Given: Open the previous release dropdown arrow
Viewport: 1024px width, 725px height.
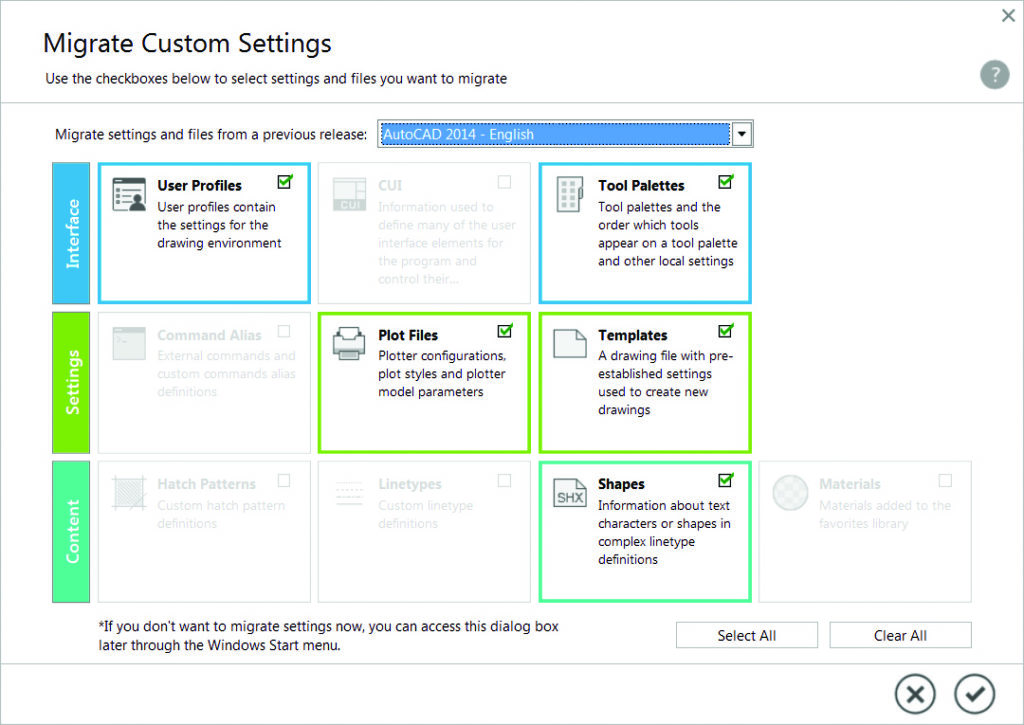Looking at the screenshot, I should click(x=742, y=134).
